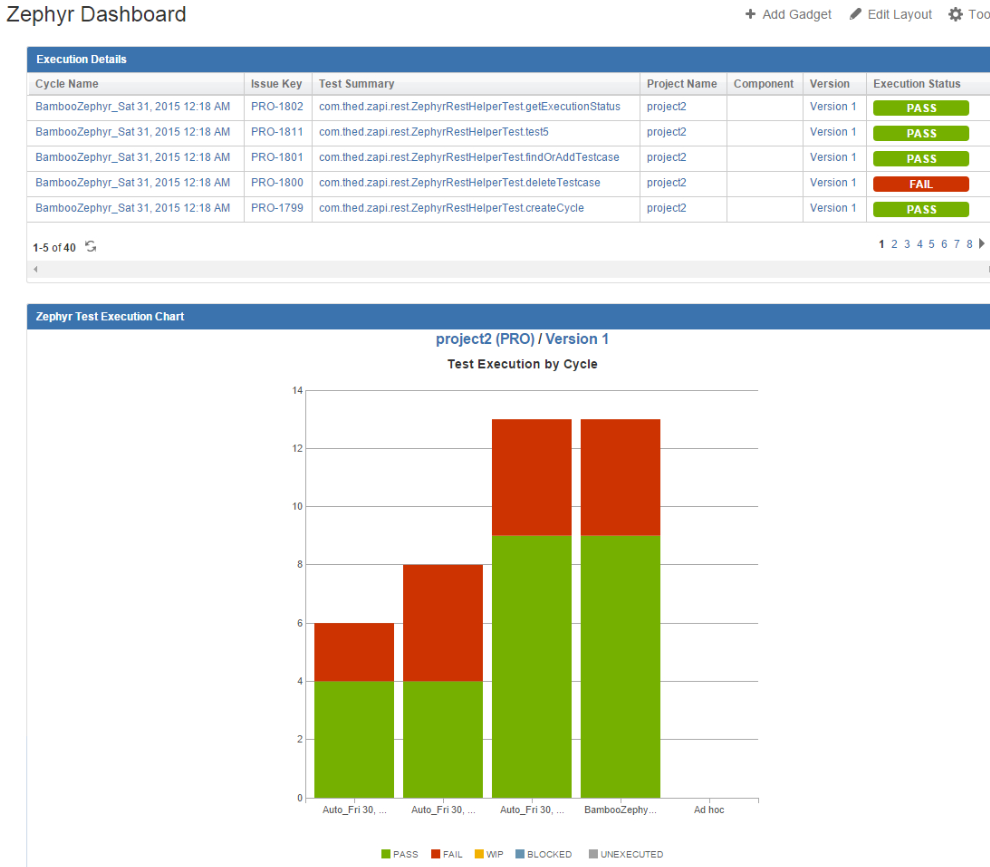Sort by Execution Status column header
The width and height of the screenshot is (990, 867).
(x=916, y=84)
